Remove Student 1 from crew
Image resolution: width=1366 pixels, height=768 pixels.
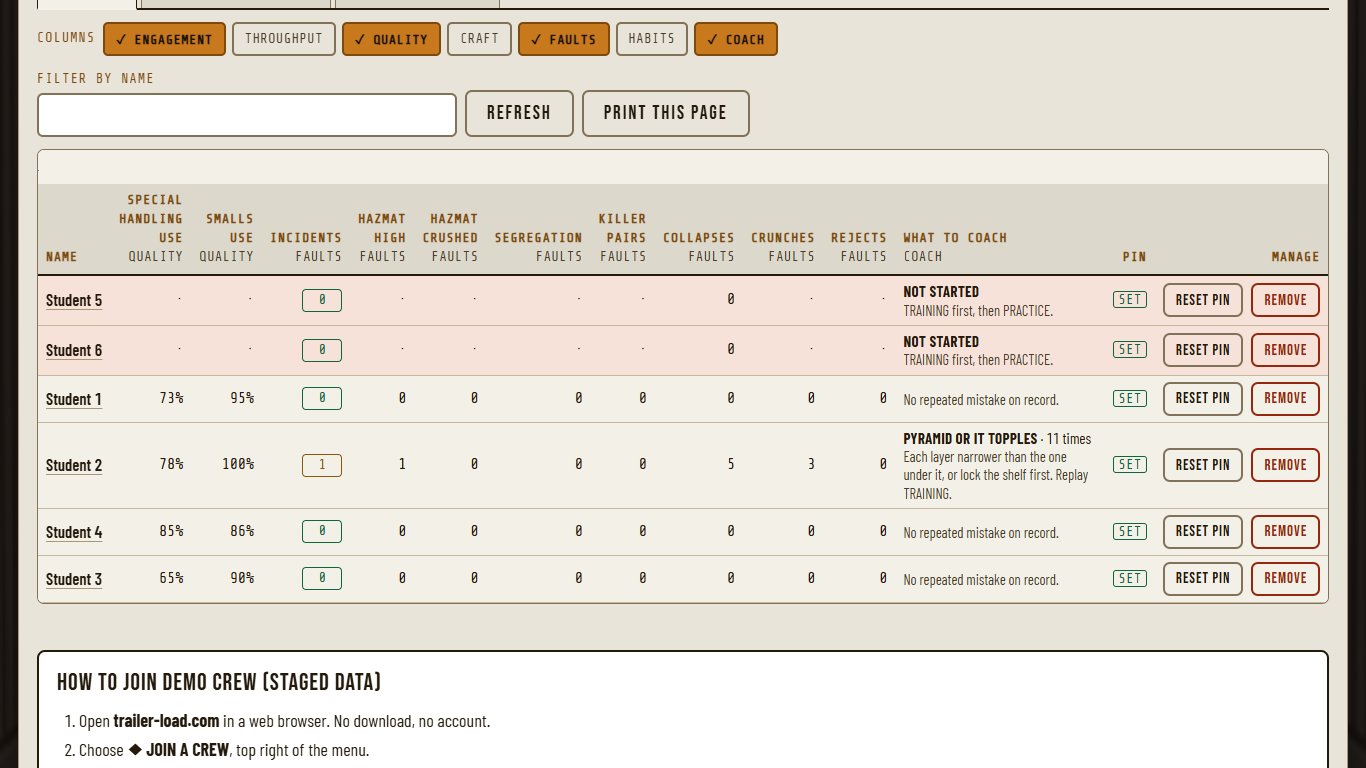pos(1285,398)
